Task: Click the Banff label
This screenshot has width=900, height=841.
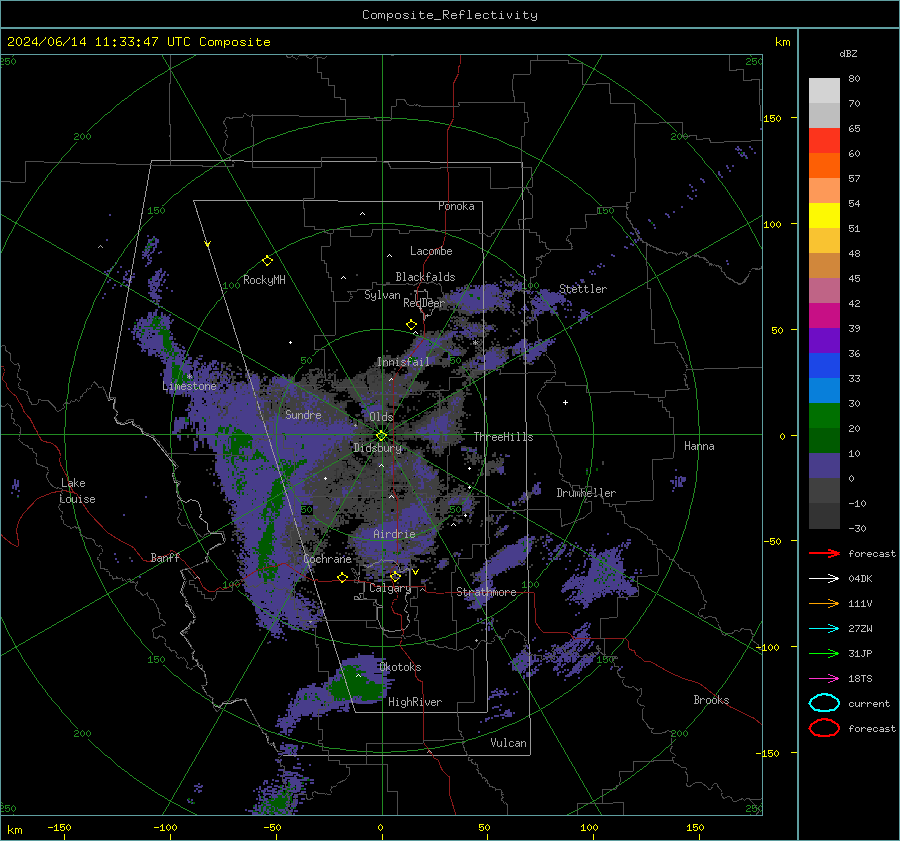Action: click(x=165, y=557)
